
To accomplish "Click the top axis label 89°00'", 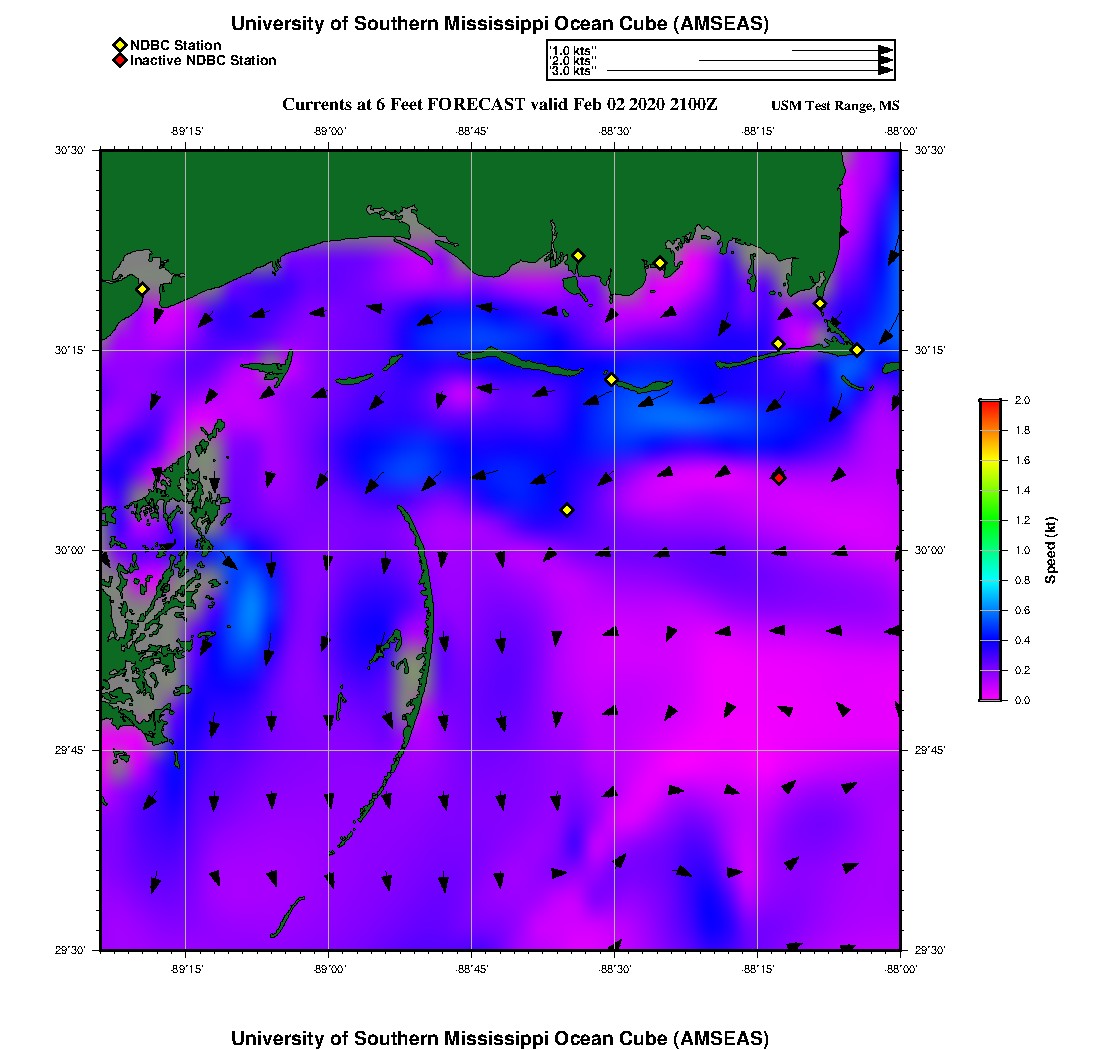I will coord(329,131).
